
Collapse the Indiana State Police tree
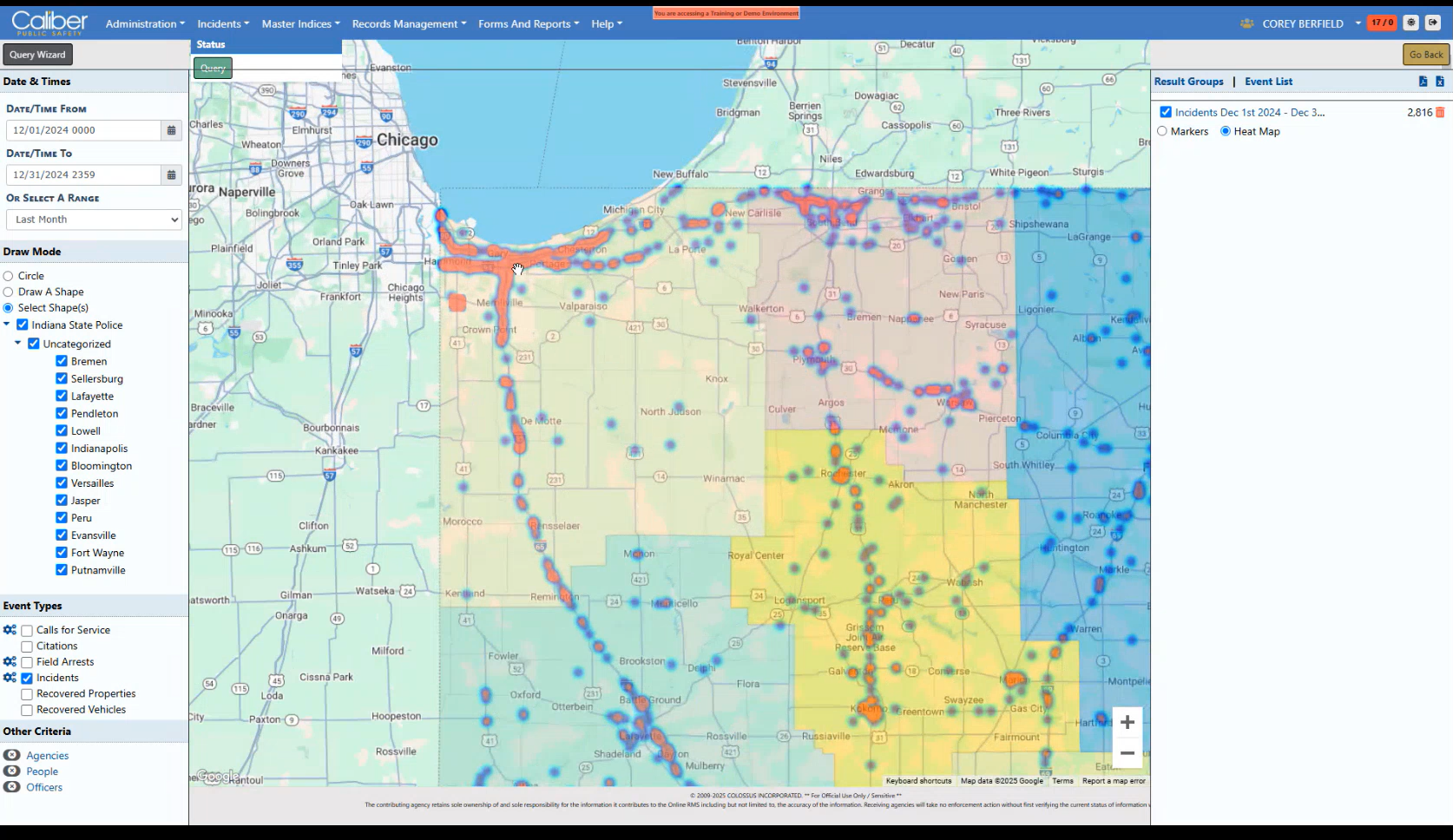(x=7, y=325)
